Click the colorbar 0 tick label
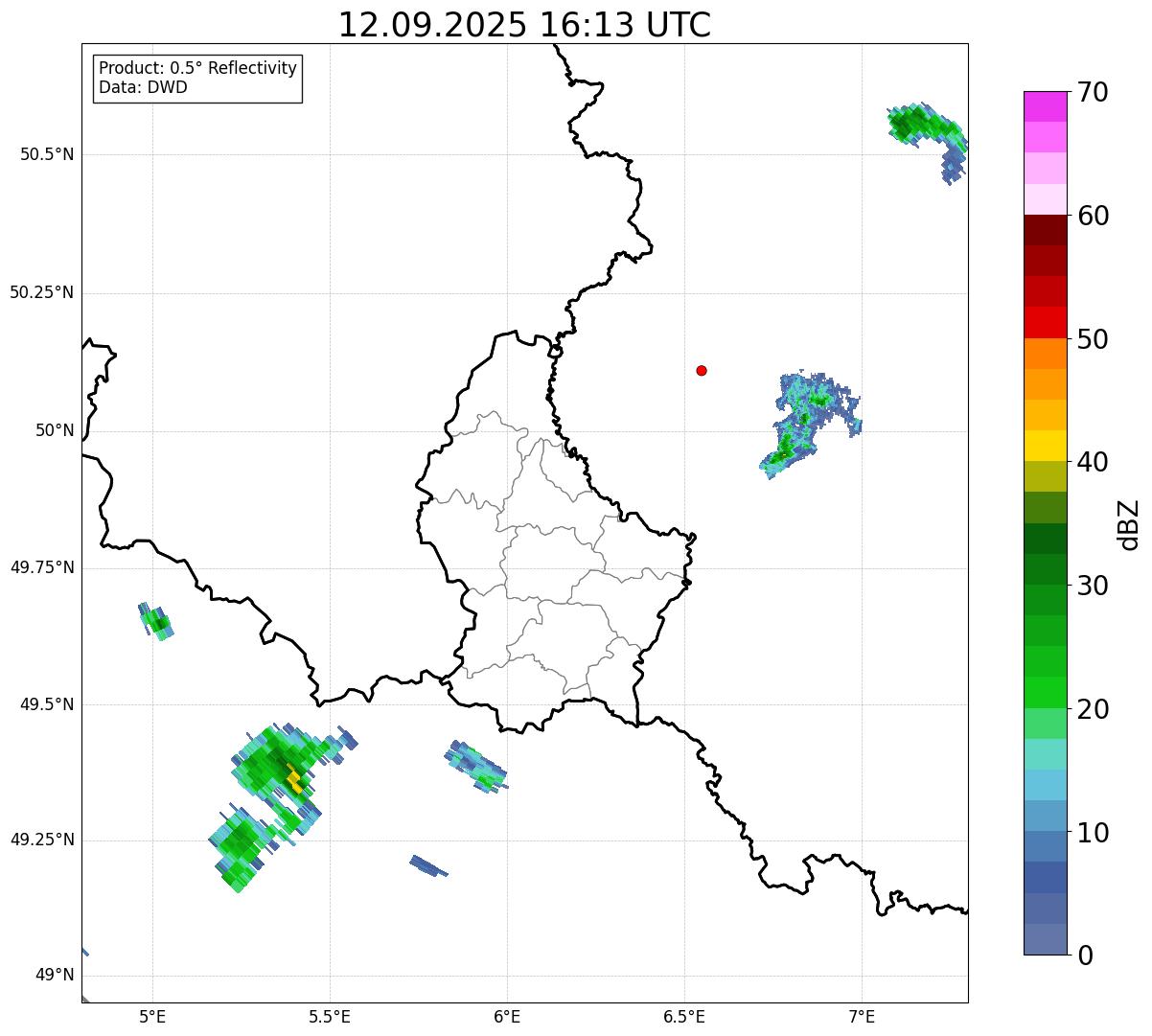1152x1036 pixels. tap(1084, 955)
